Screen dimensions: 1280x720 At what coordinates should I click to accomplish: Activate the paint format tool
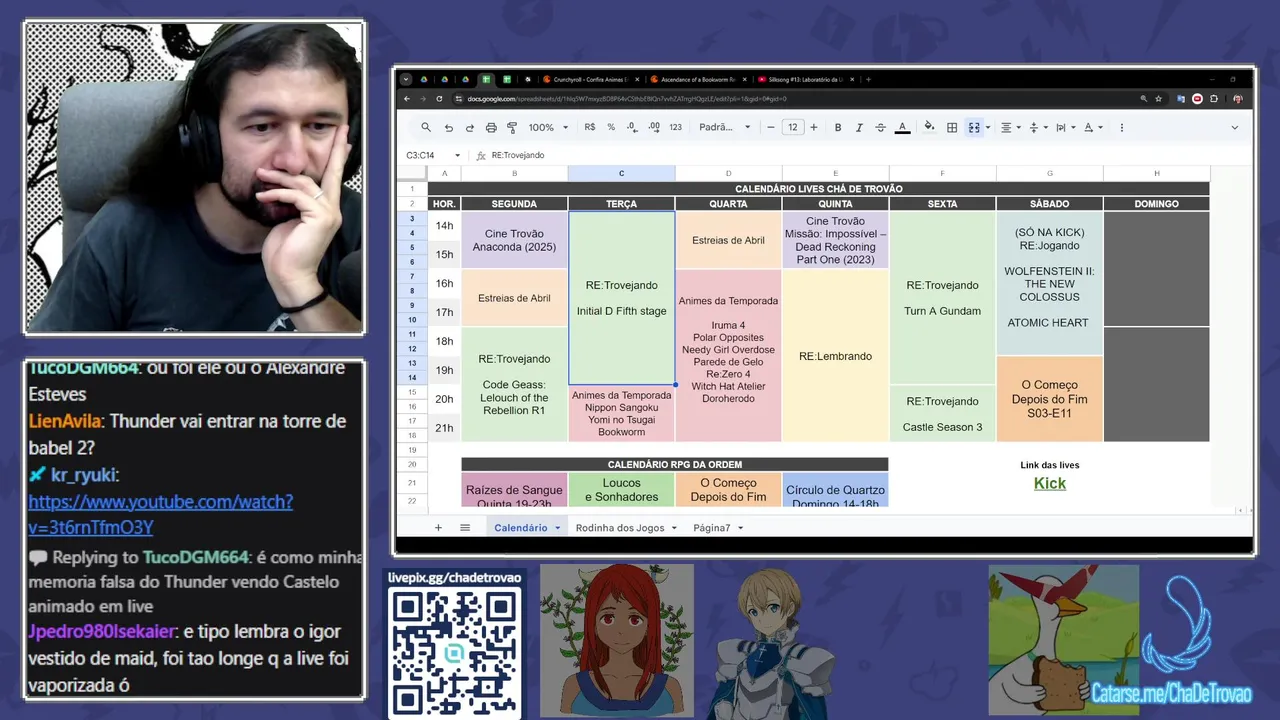(x=512, y=128)
